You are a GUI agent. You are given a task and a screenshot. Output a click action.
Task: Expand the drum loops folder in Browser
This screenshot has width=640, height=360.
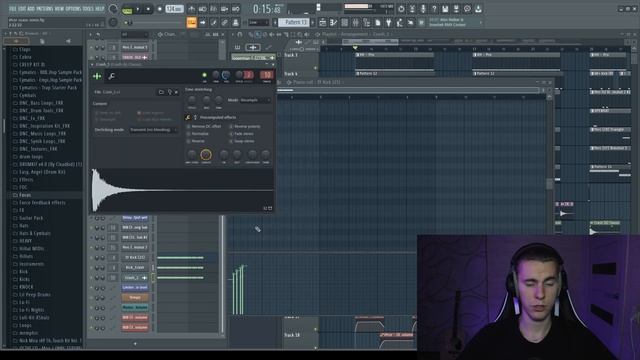[x=31, y=157]
